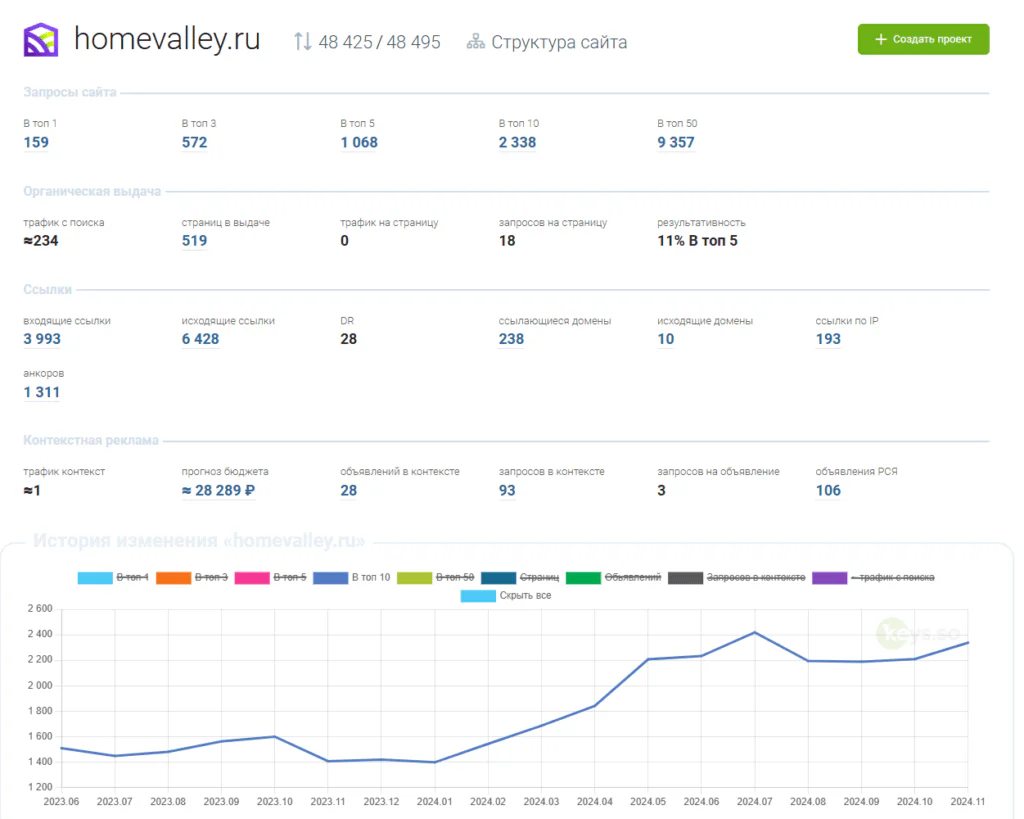The width and height of the screenshot is (1024, 819).
Task: Click the plus icon in Создать проект
Action: click(x=880, y=39)
